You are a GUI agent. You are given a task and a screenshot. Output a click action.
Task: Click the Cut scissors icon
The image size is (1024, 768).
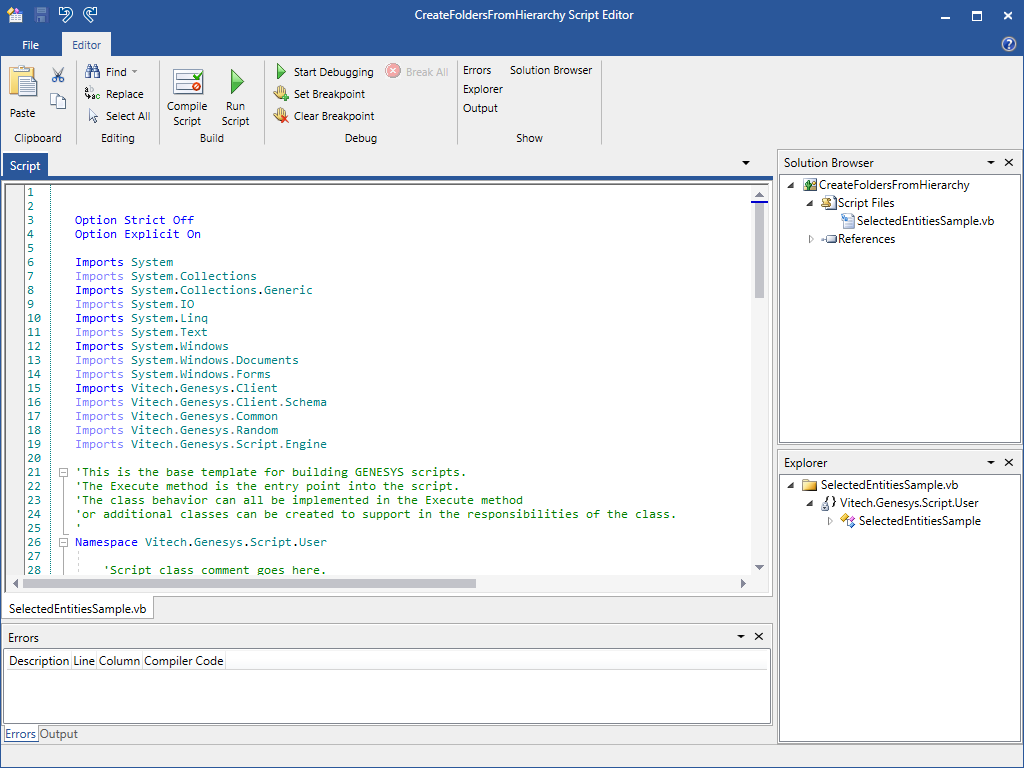(x=58, y=75)
